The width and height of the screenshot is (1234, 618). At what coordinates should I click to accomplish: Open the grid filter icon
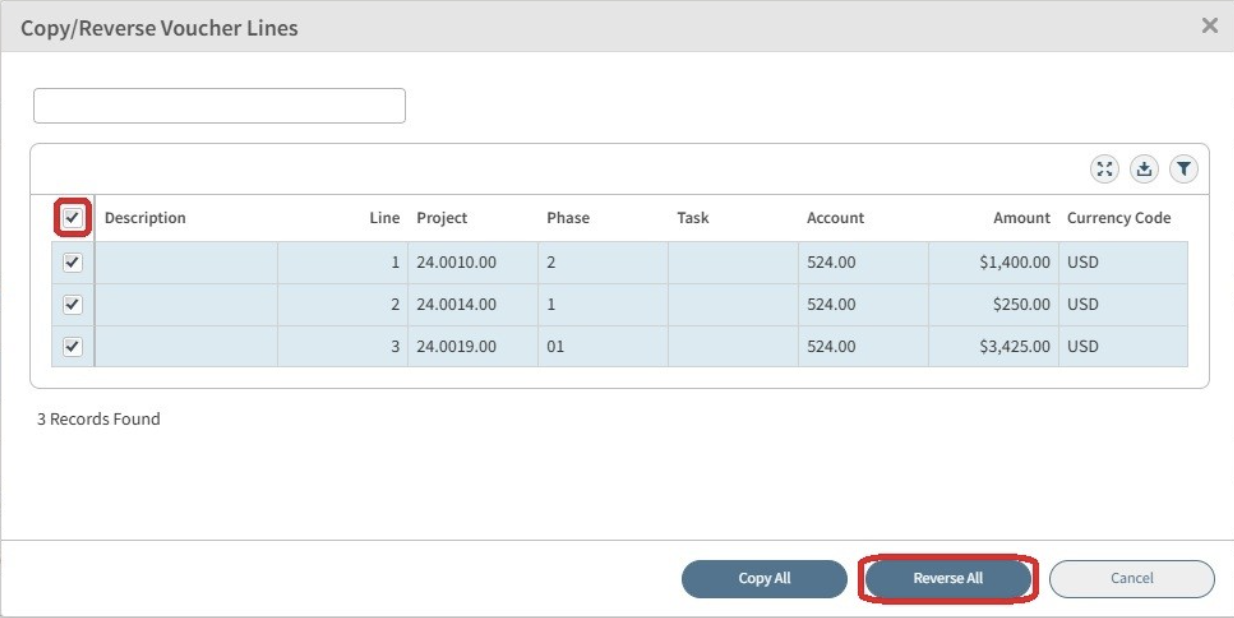pyautogui.click(x=1184, y=169)
